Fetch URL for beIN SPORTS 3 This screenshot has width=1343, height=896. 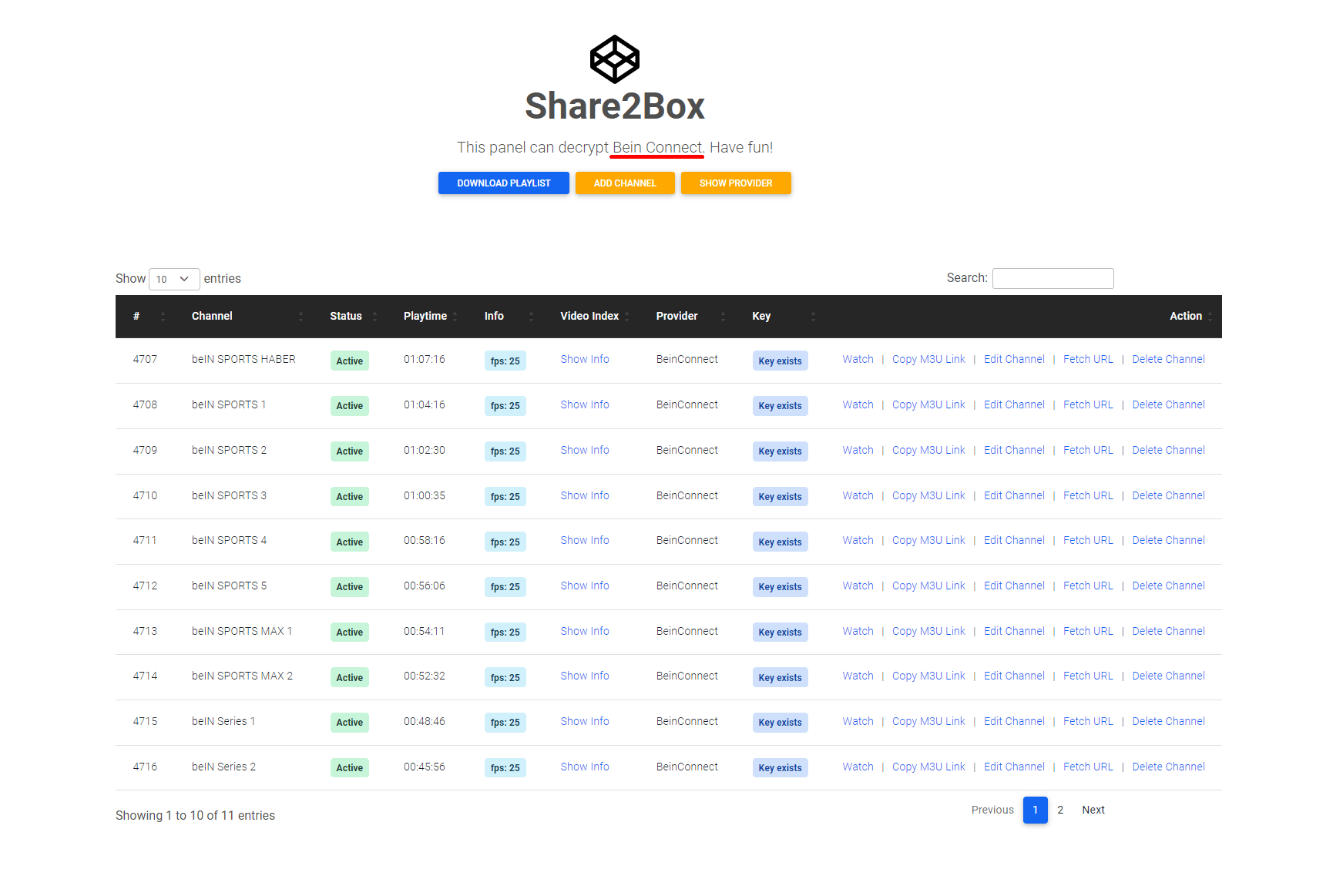tap(1088, 495)
